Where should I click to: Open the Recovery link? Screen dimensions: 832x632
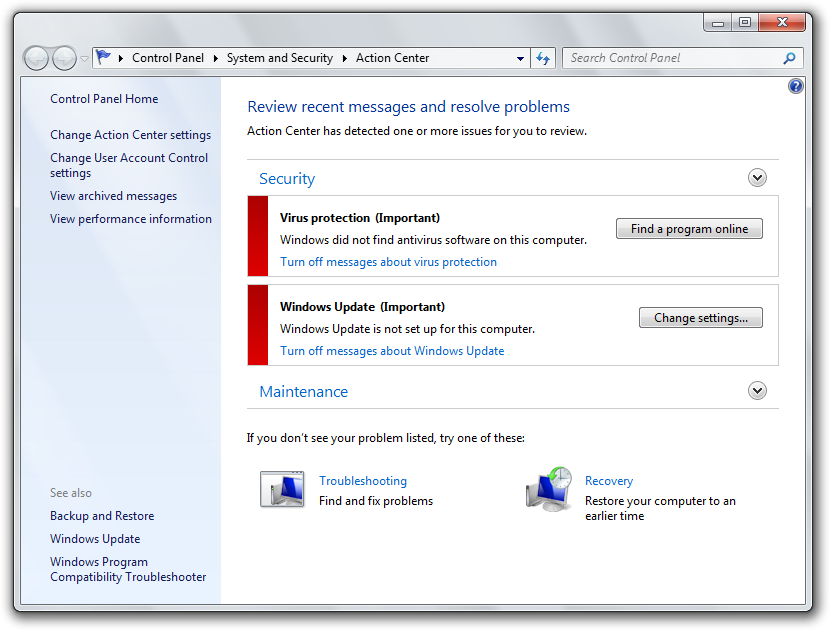point(609,481)
